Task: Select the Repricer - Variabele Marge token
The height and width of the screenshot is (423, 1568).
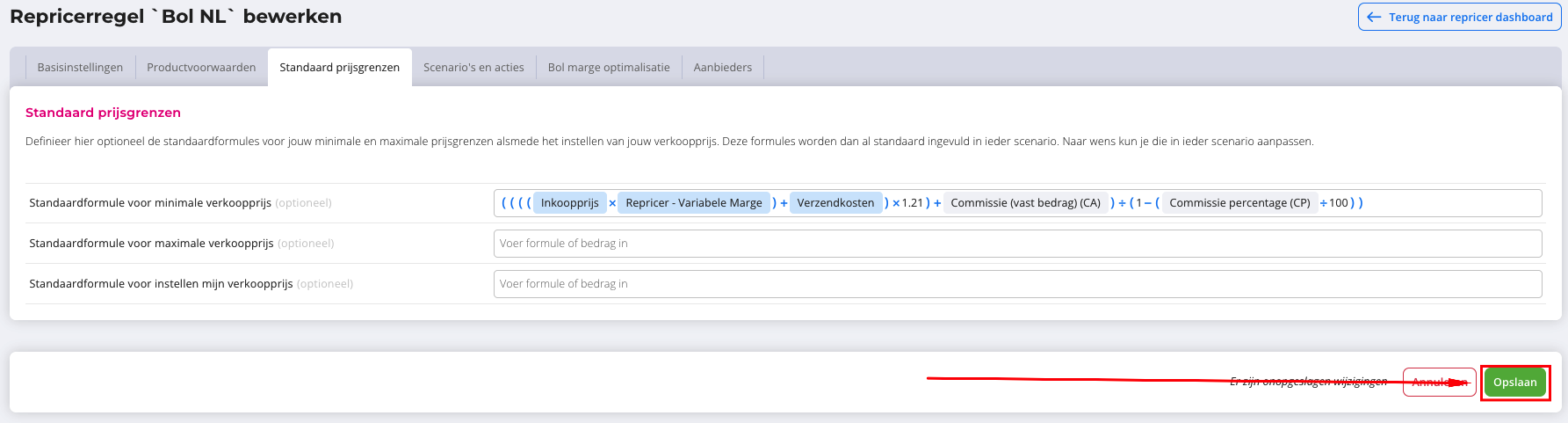Action: pos(693,203)
